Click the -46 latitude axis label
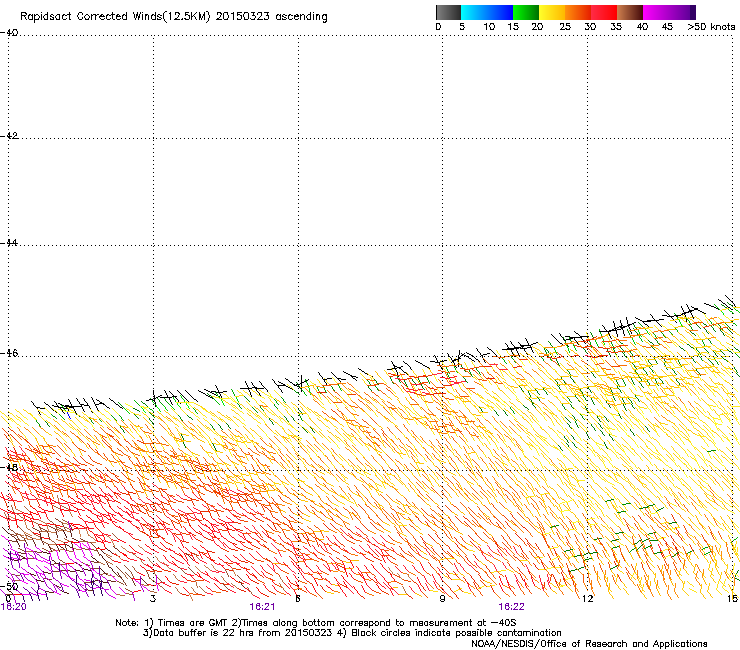This screenshot has height=650, width=740. 9,353
